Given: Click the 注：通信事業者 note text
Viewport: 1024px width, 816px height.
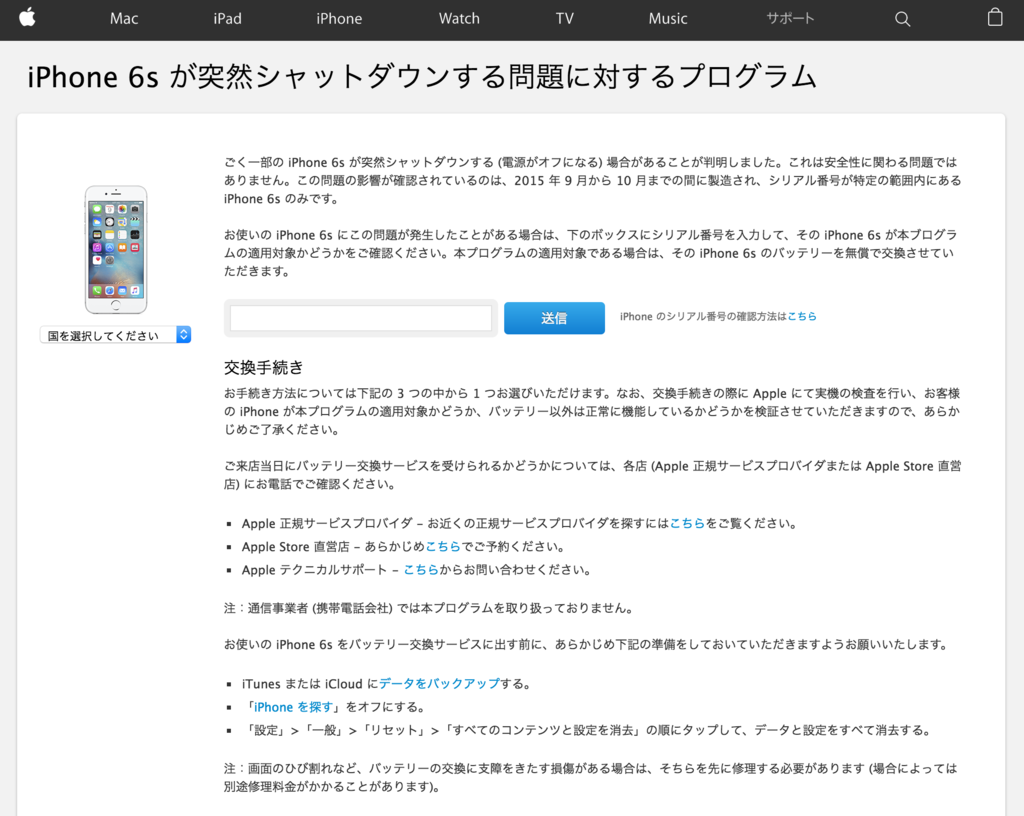Looking at the screenshot, I should point(429,608).
